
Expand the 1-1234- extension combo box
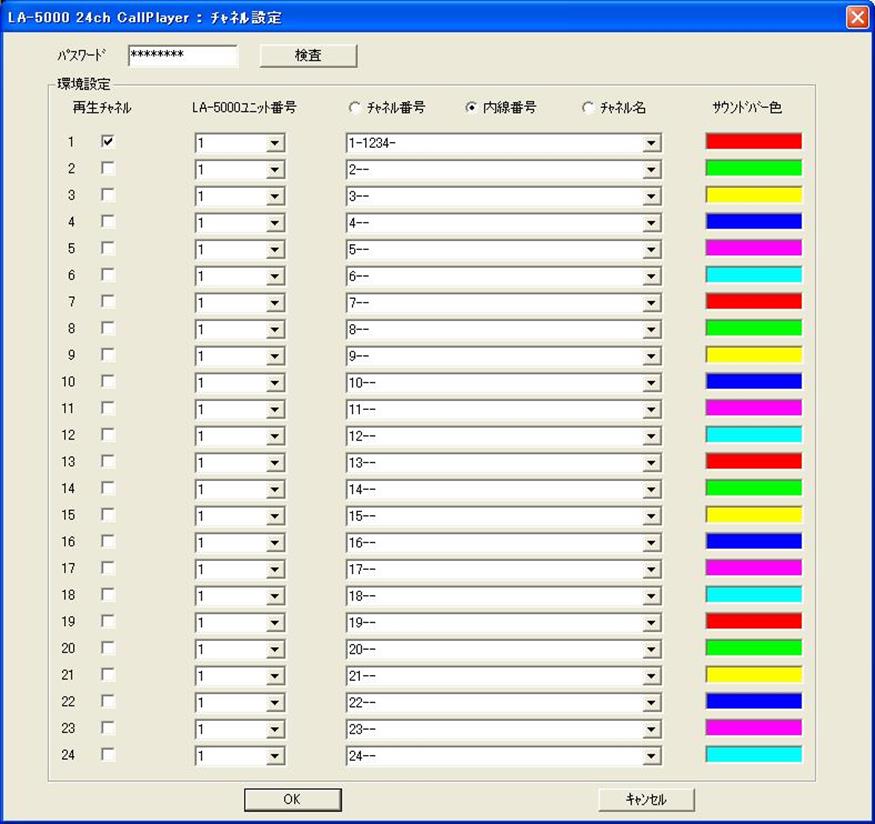tap(651, 143)
